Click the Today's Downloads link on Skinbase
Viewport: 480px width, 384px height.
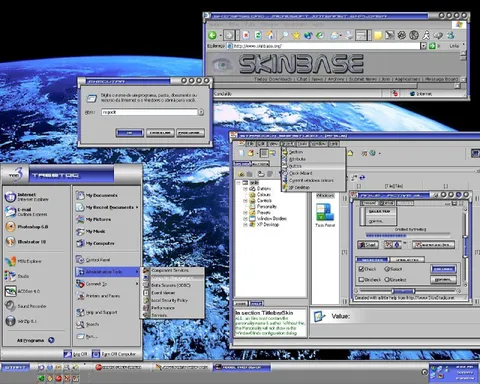(x=273, y=79)
